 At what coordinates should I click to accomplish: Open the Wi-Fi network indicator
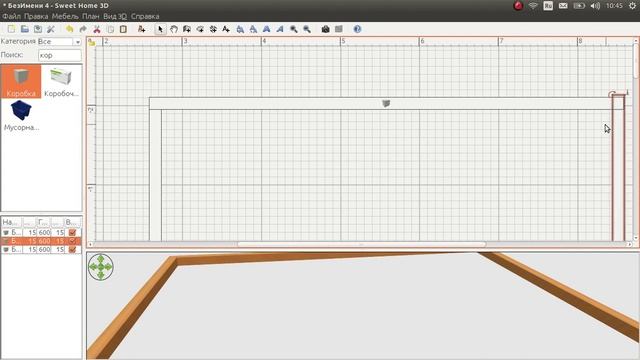533,6
